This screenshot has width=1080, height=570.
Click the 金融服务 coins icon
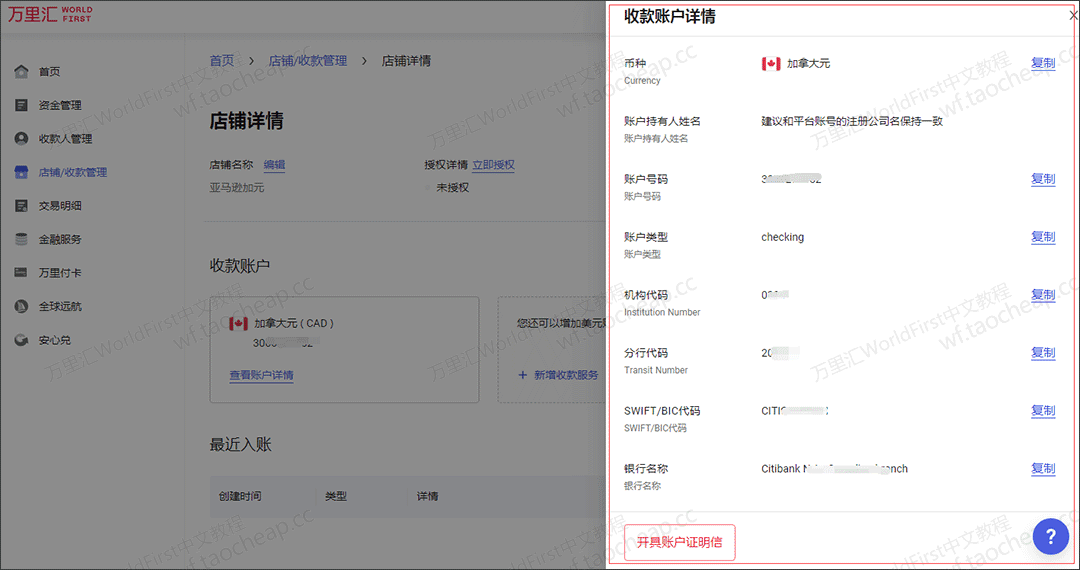(21, 239)
